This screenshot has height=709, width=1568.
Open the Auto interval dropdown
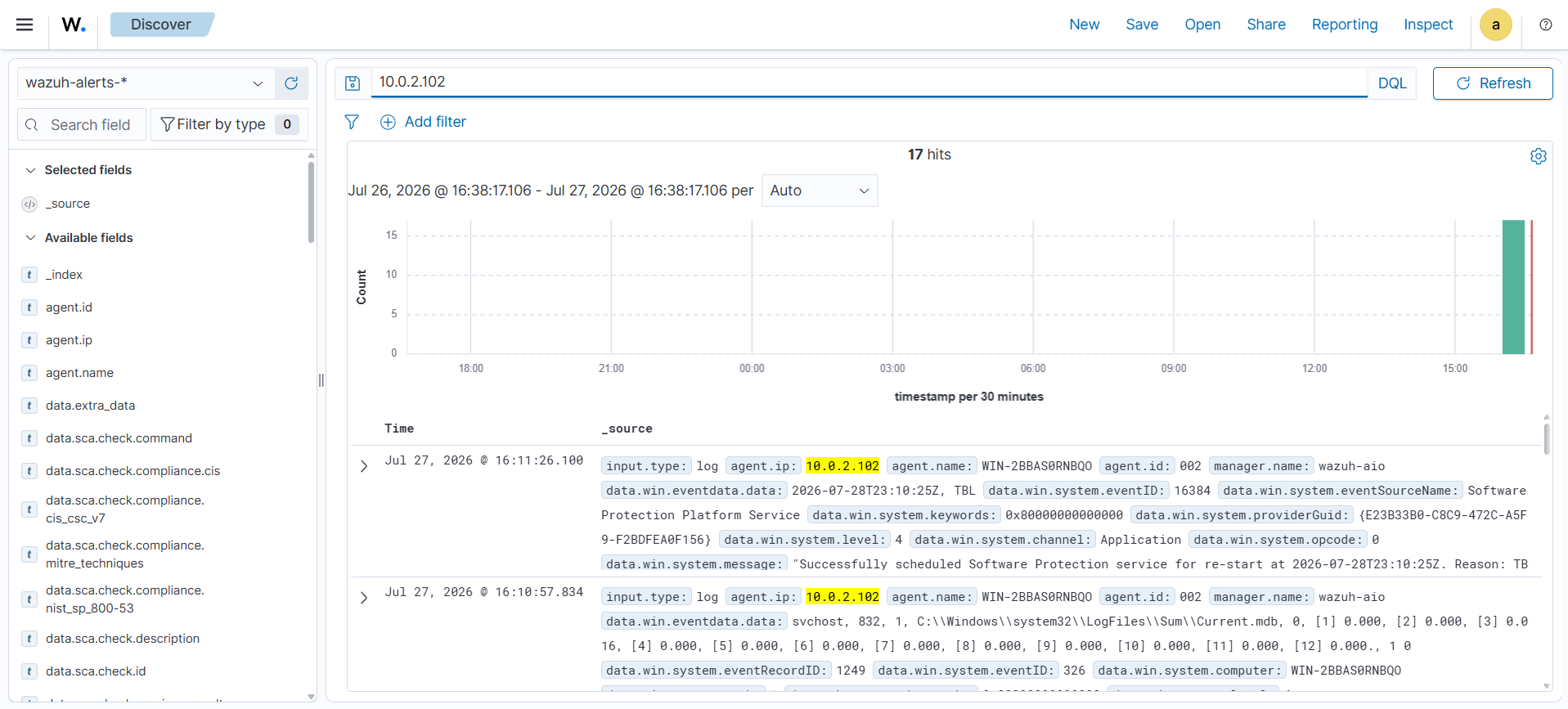pos(820,191)
